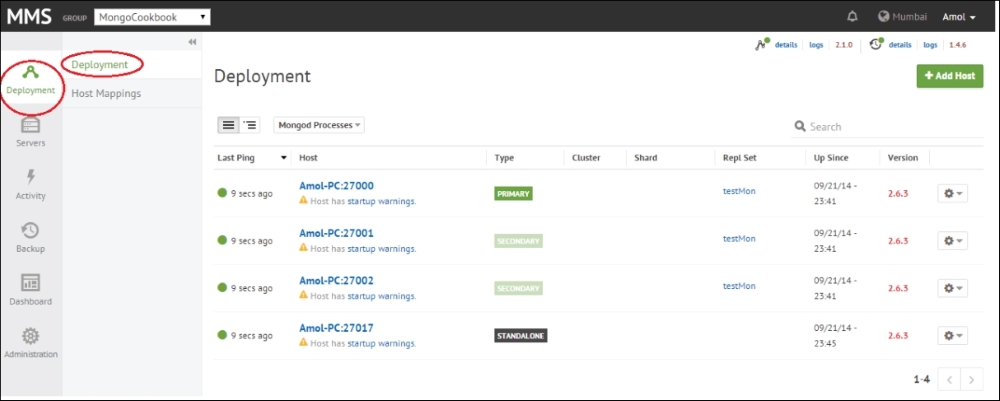Open the Amol-PC:27017 host link
The height and width of the screenshot is (401, 1000).
point(336,328)
